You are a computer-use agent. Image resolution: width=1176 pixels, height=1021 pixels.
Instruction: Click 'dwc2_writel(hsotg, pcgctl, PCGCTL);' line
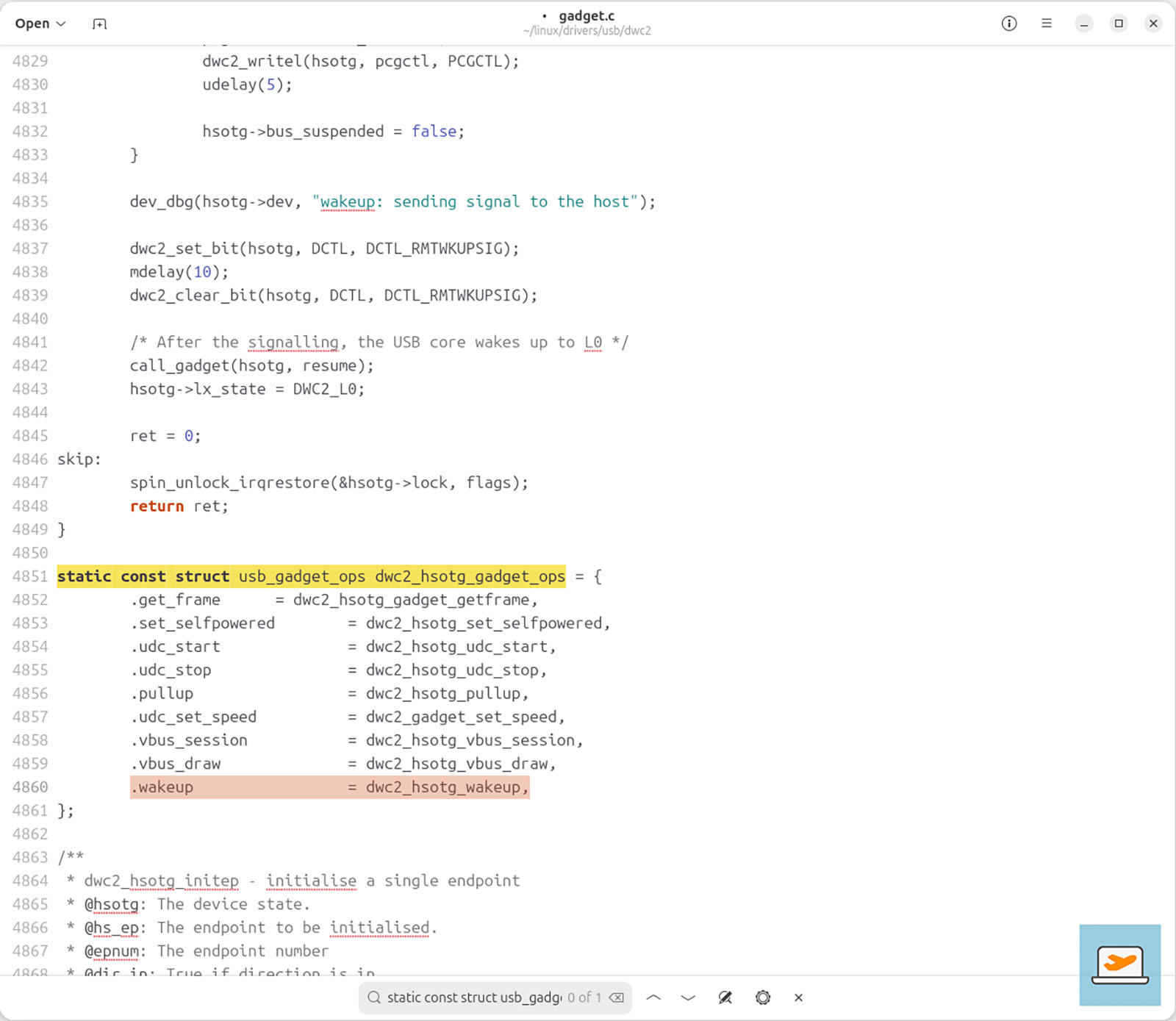[361, 61]
